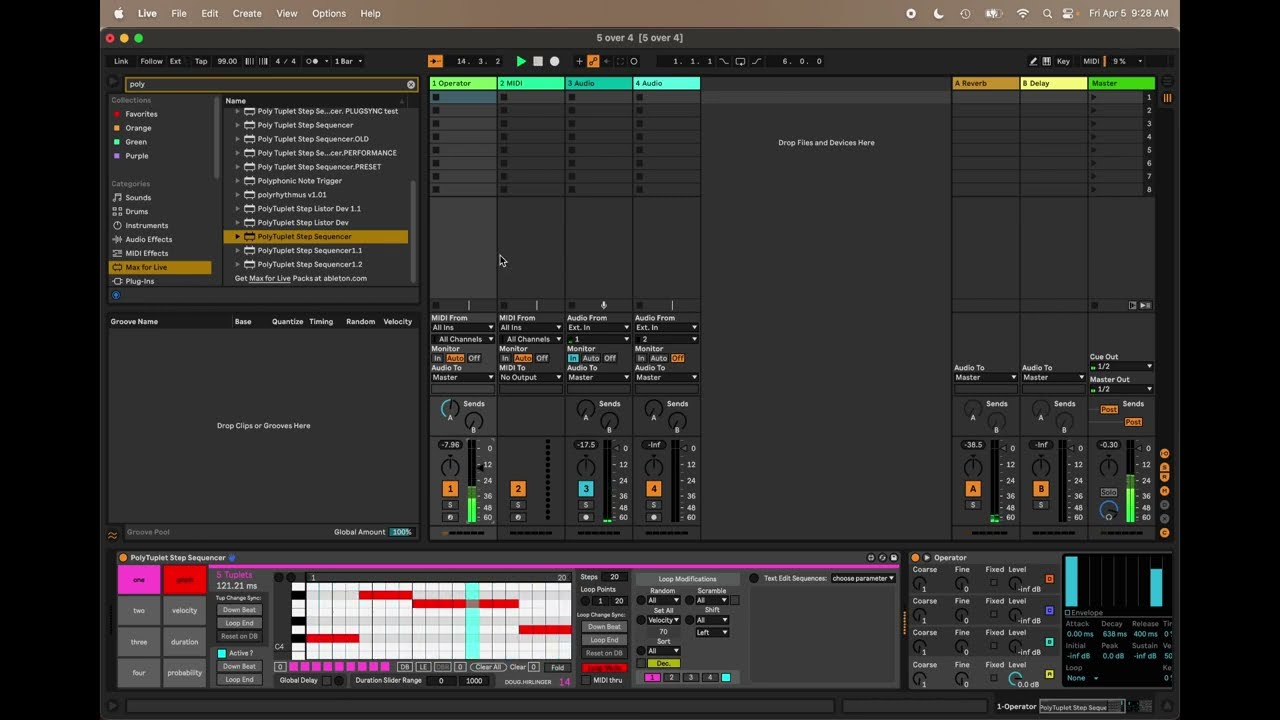Enable MIDI thru checkbox
Image resolution: width=1280 pixels, height=720 pixels.
[x=585, y=680]
